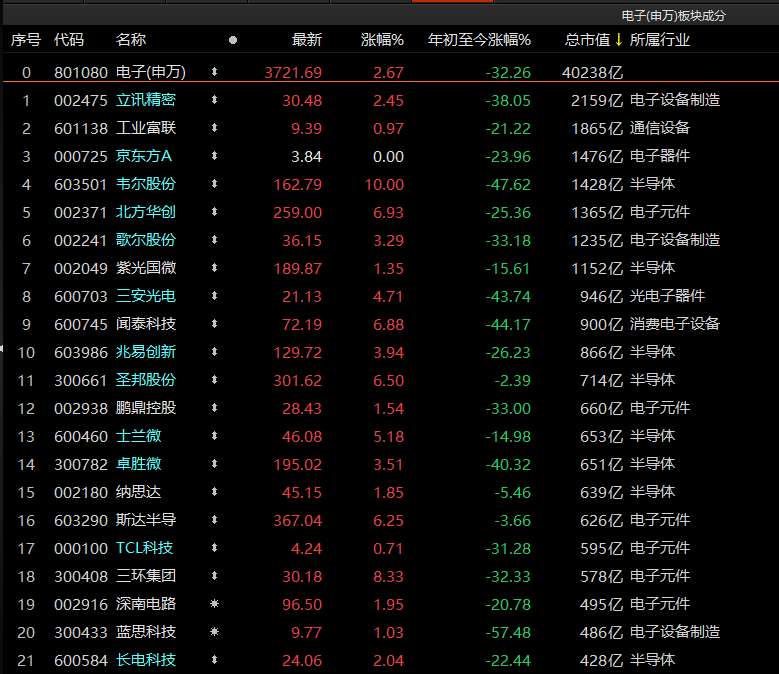This screenshot has height=674, width=779.
Task: Click the marker icon in 鹏鼎控股 row
Action: tap(214, 408)
